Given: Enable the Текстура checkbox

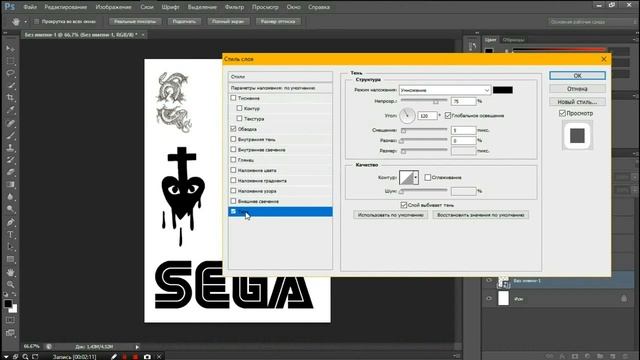Looking at the screenshot, I should [239, 118].
